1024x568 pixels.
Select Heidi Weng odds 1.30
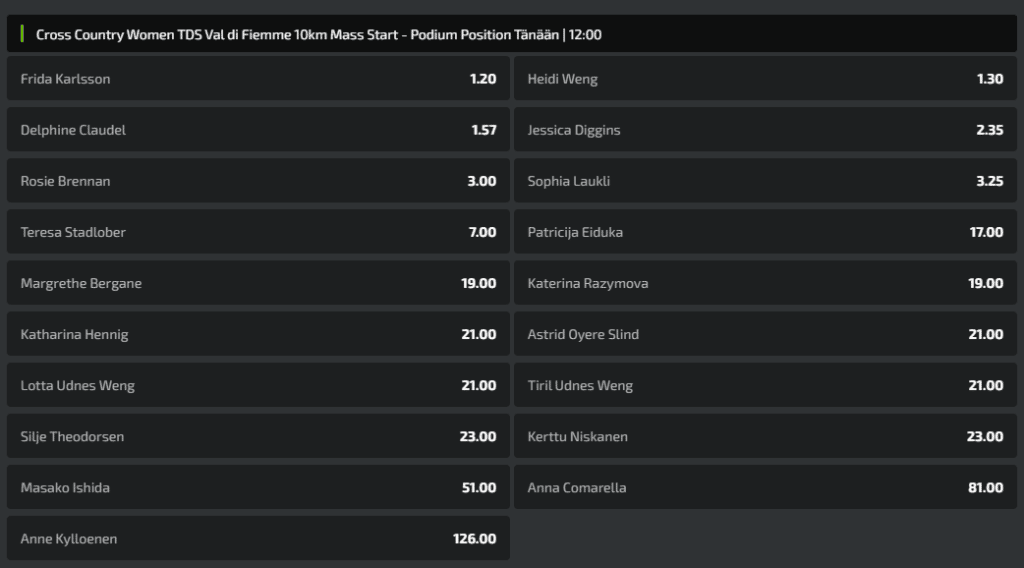coord(765,78)
